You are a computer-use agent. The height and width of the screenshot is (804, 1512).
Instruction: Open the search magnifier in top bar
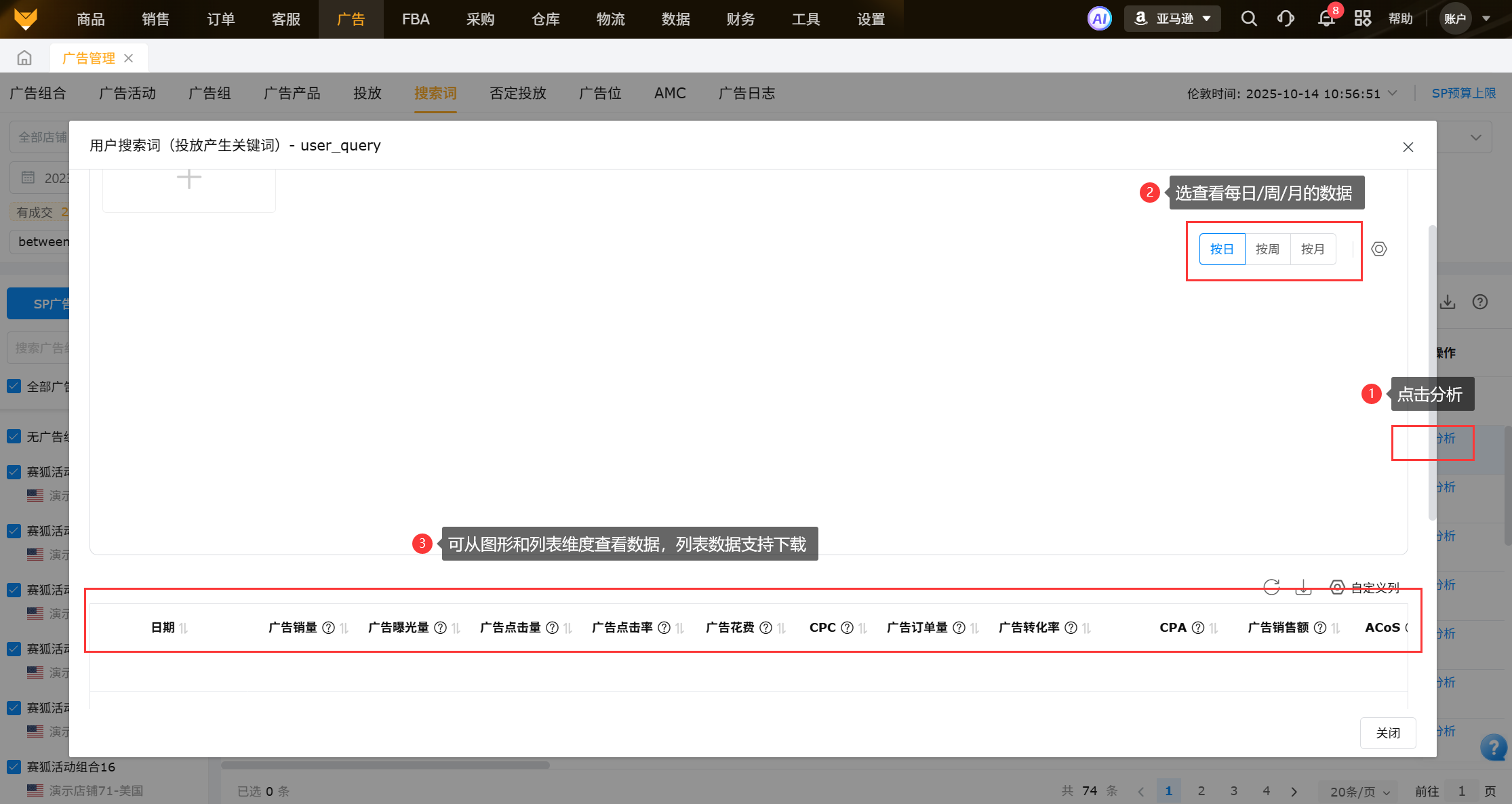point(1249,19)
